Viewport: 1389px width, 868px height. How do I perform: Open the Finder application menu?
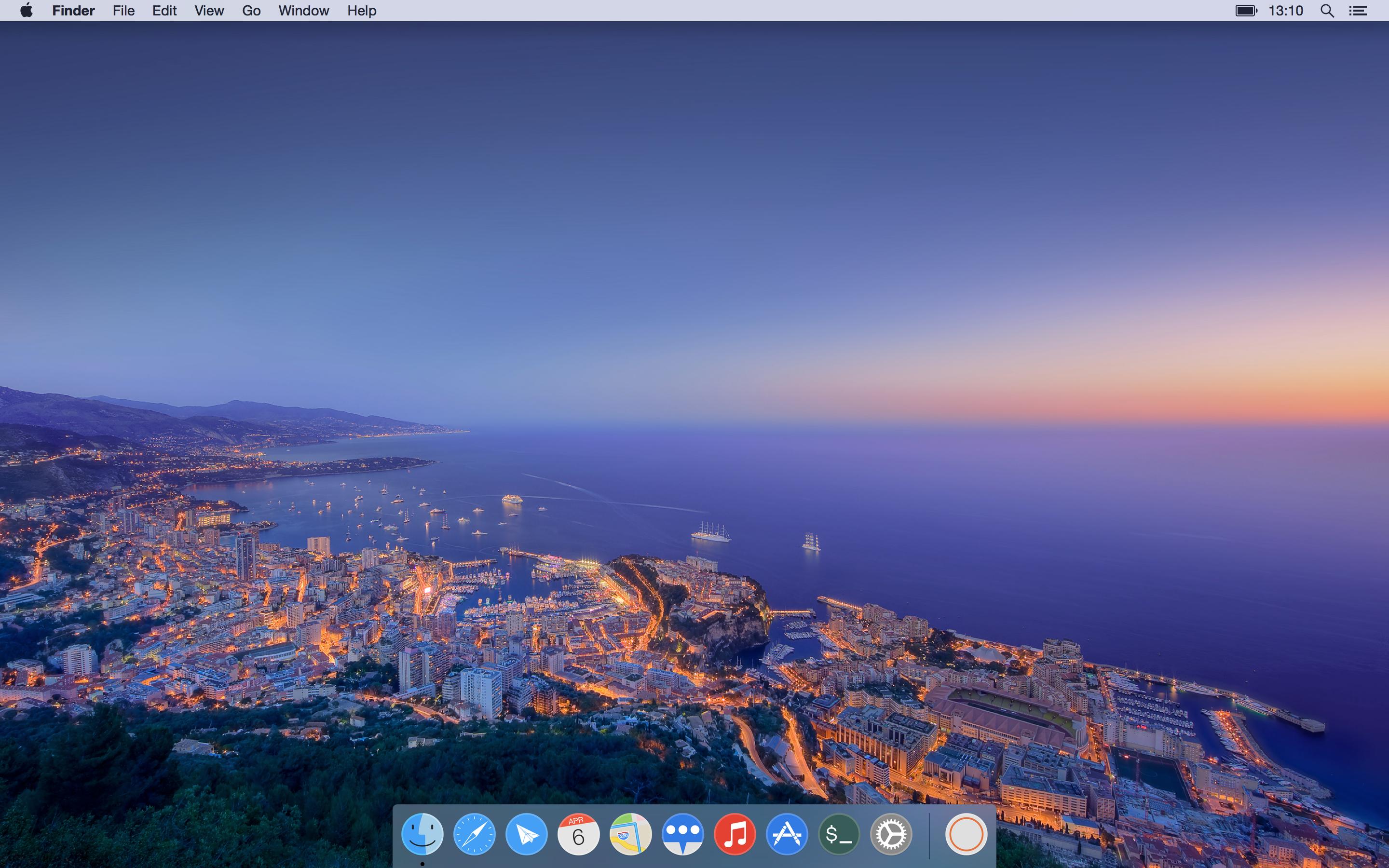(73, 10)
